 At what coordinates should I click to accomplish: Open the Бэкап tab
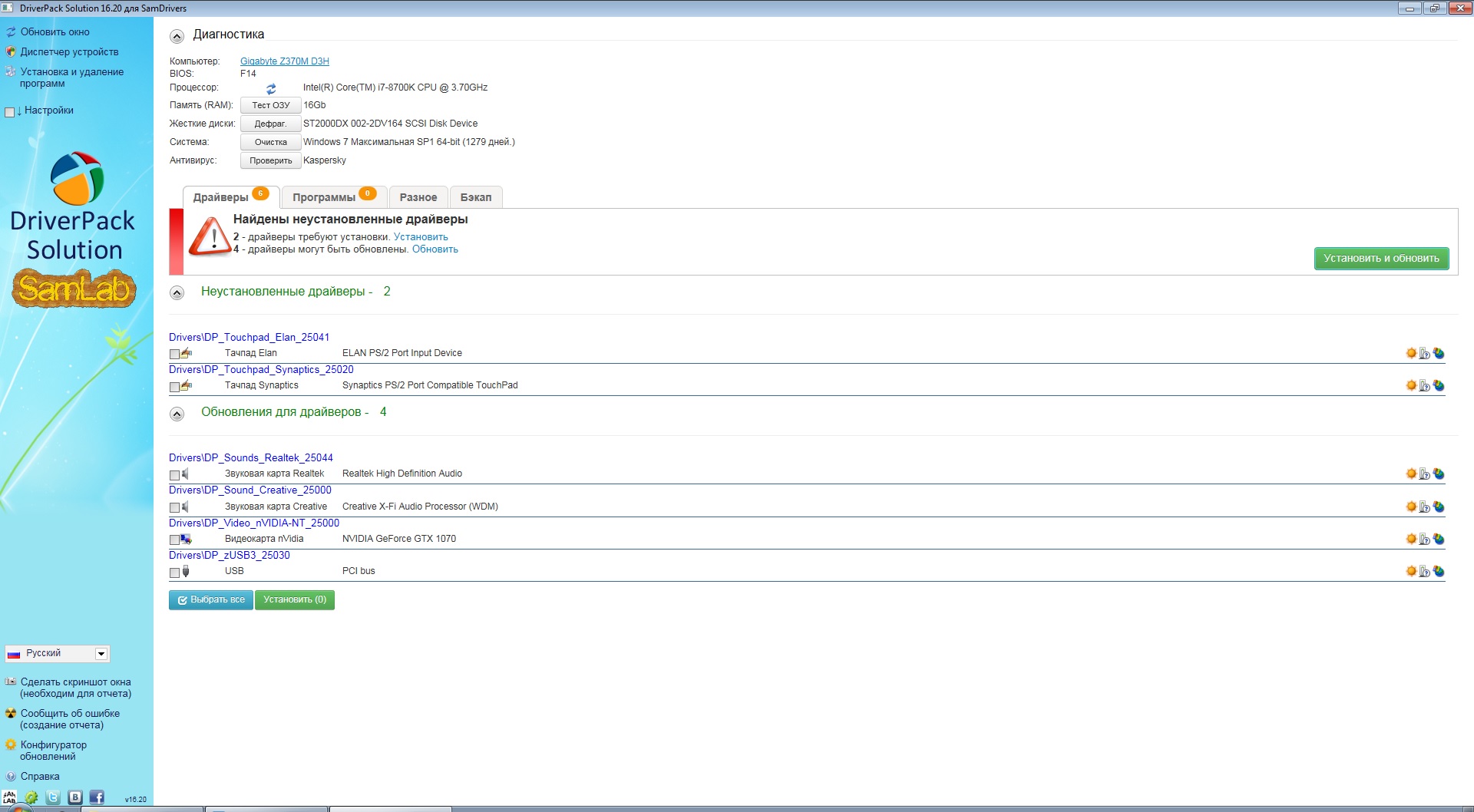click(476, 197)
